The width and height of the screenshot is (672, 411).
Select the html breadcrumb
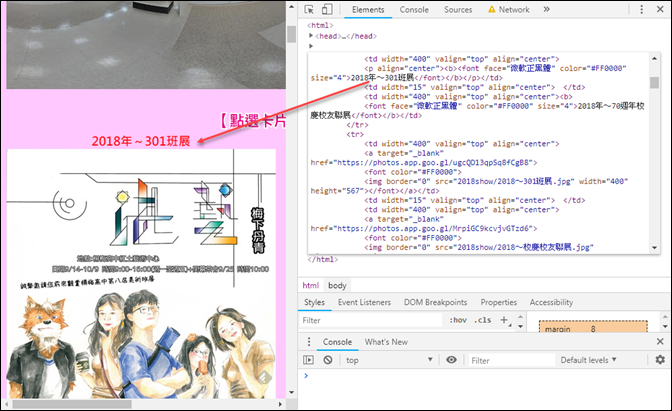tap(311, 285)
